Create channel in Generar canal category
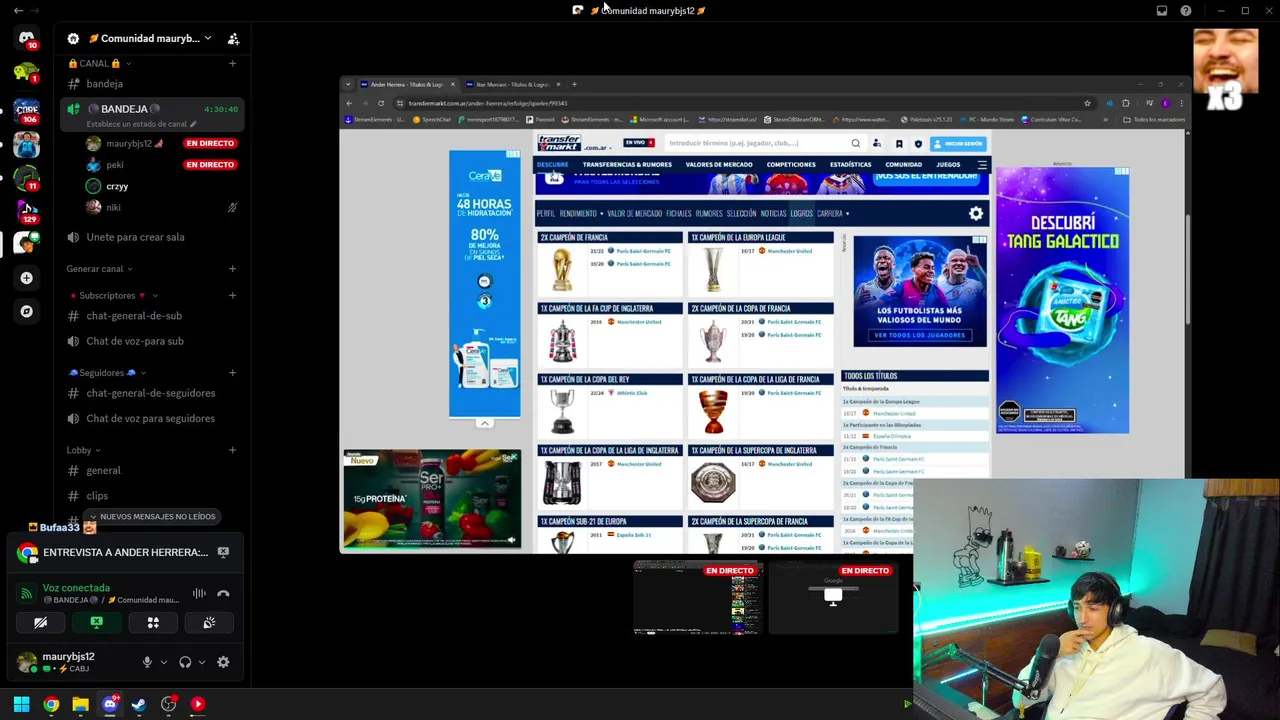Image resolution: width=1280 pixels, height=720 pixels. coord(232,268)
